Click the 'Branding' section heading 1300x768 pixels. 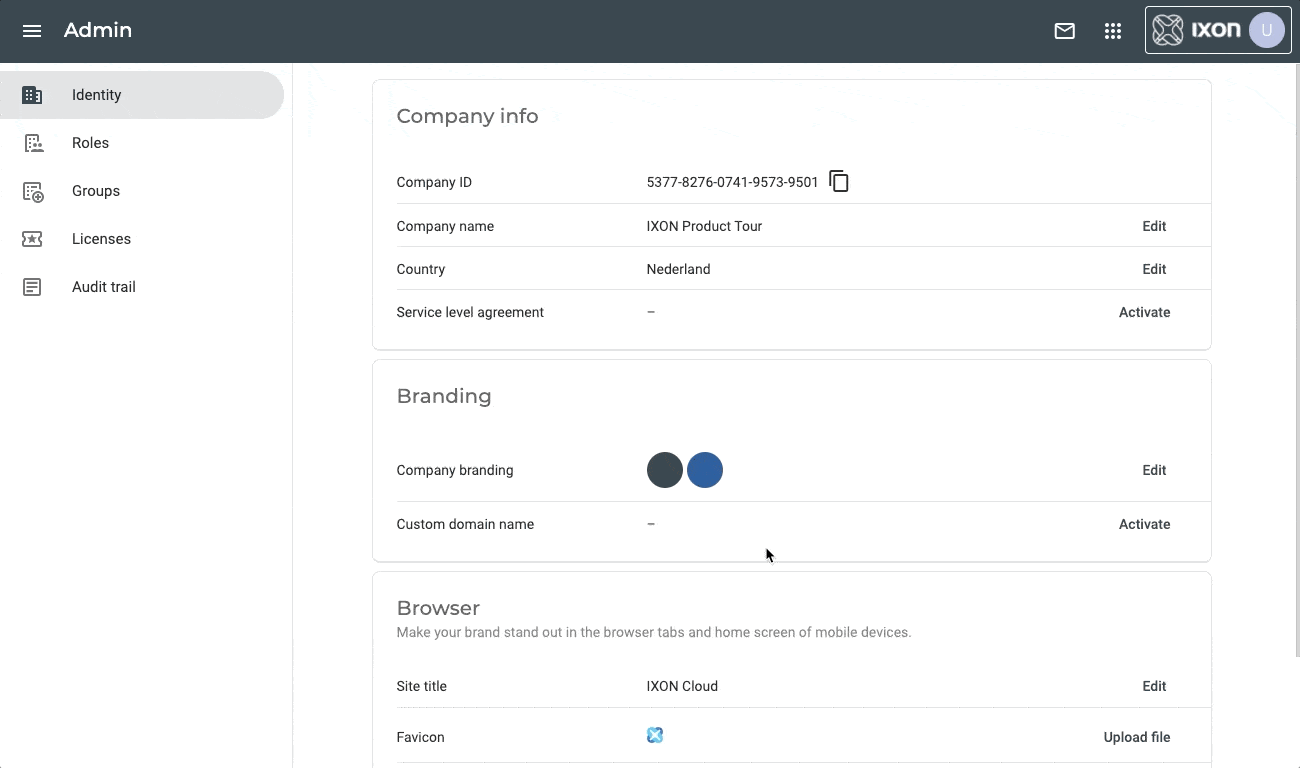tap(444, 396)
